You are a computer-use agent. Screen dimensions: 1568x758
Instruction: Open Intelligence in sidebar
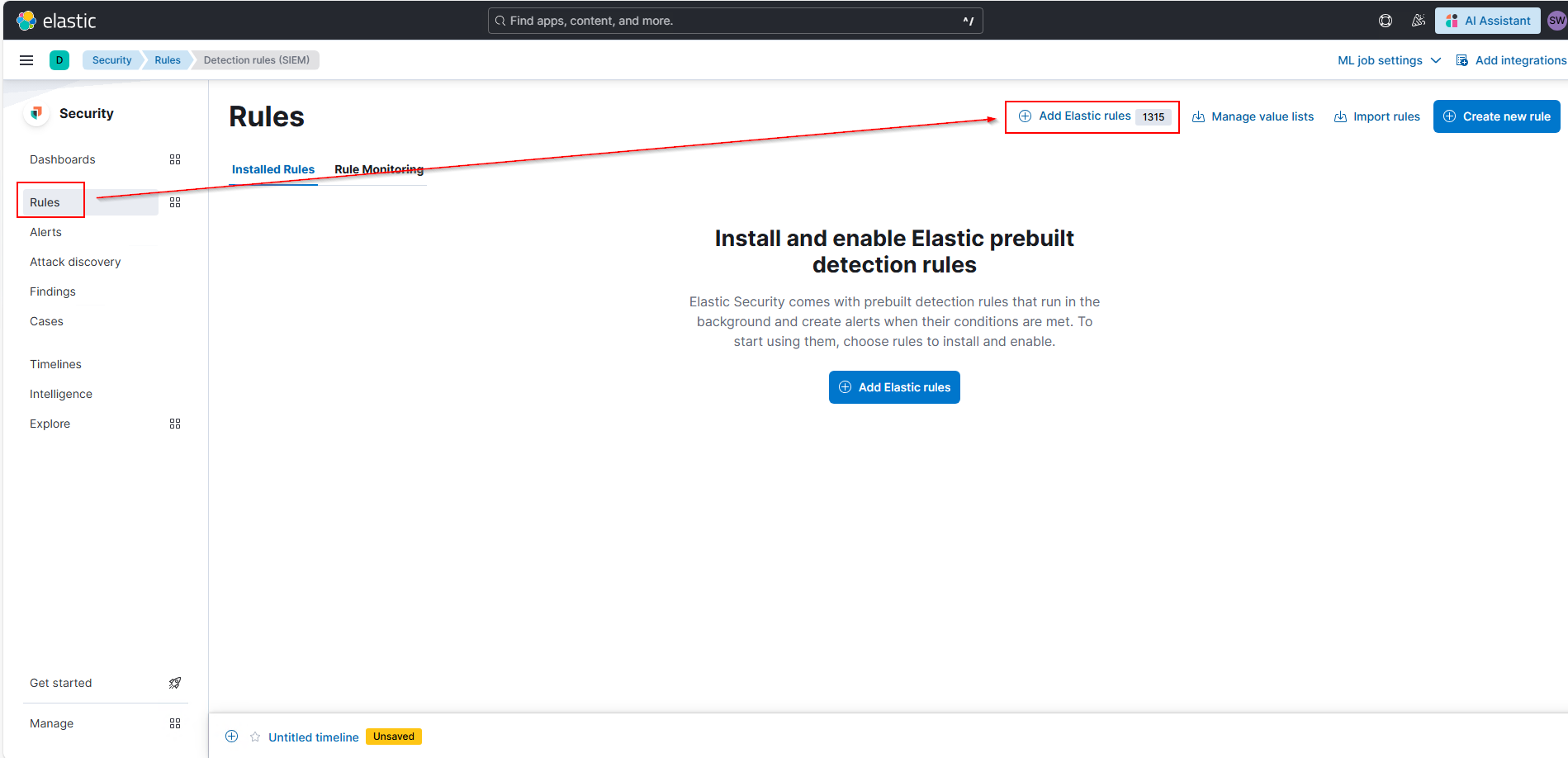pos(61,394)
